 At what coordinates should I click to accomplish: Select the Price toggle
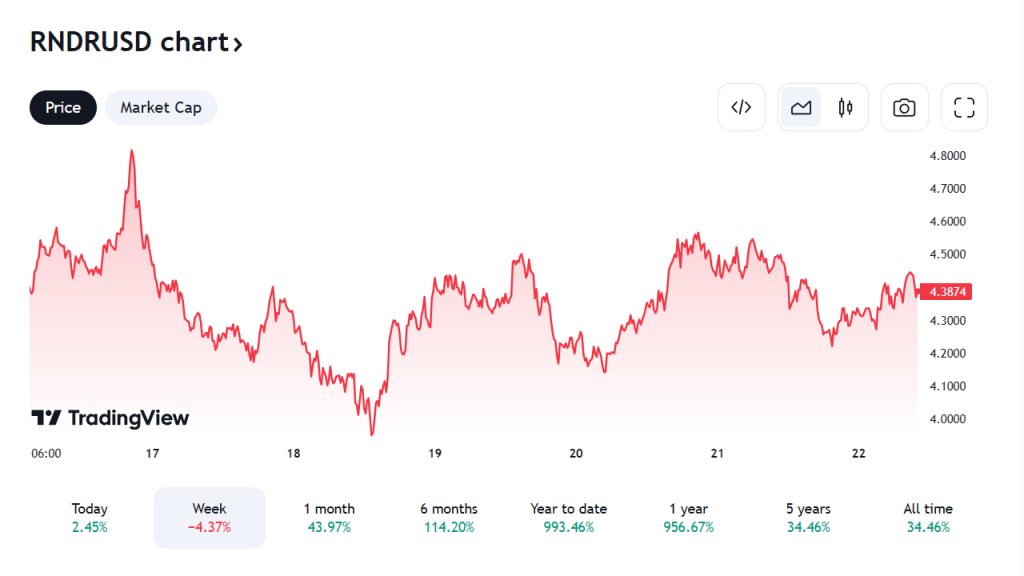(63, 107)
